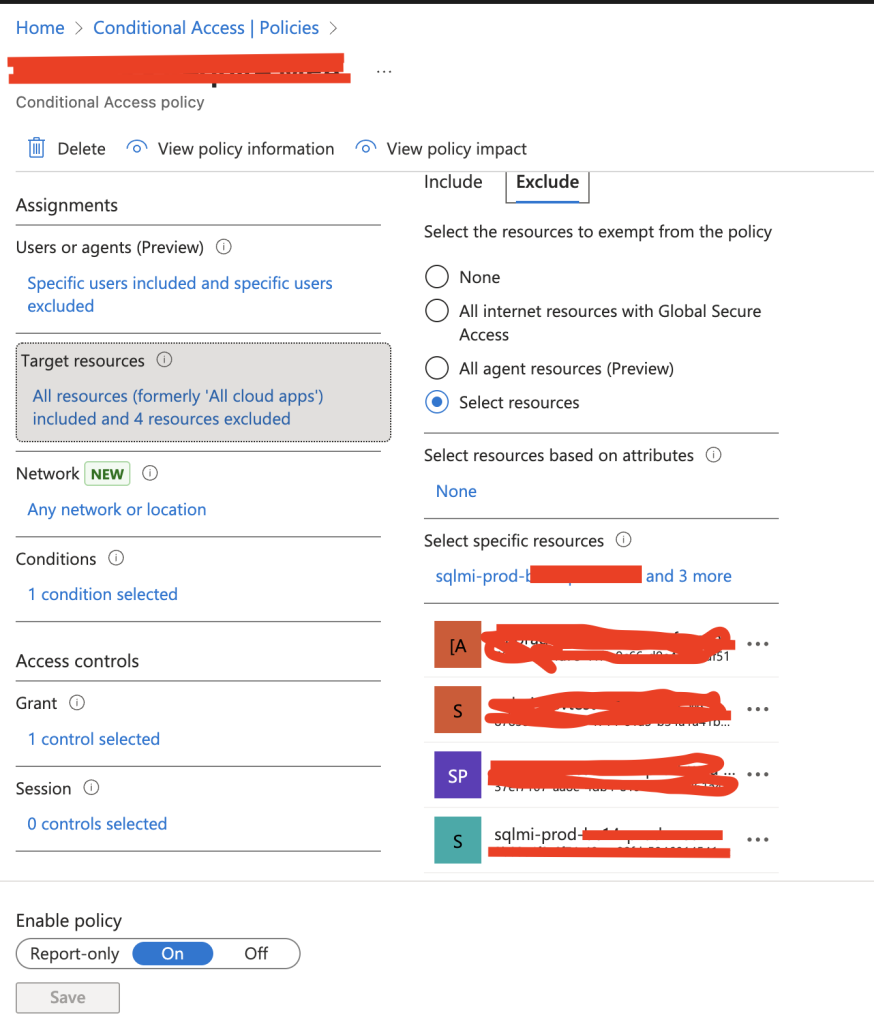This screenshot has width=874, height=1024.
Task: Click the Delete trash can icon
Action: [x=37, y=149]
